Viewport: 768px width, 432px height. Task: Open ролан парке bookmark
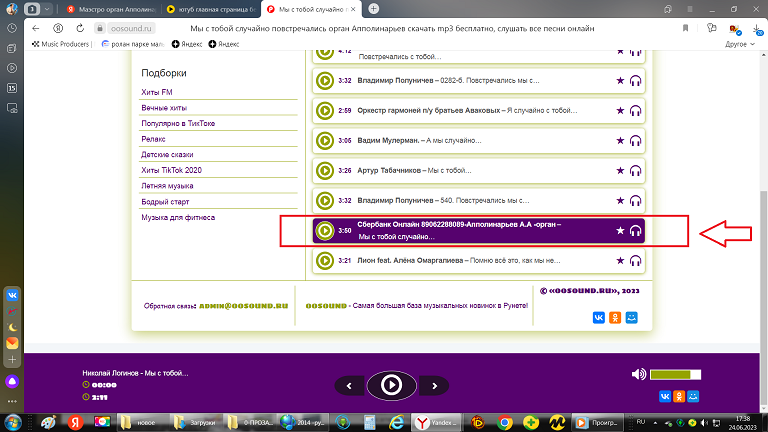point(133,44)
